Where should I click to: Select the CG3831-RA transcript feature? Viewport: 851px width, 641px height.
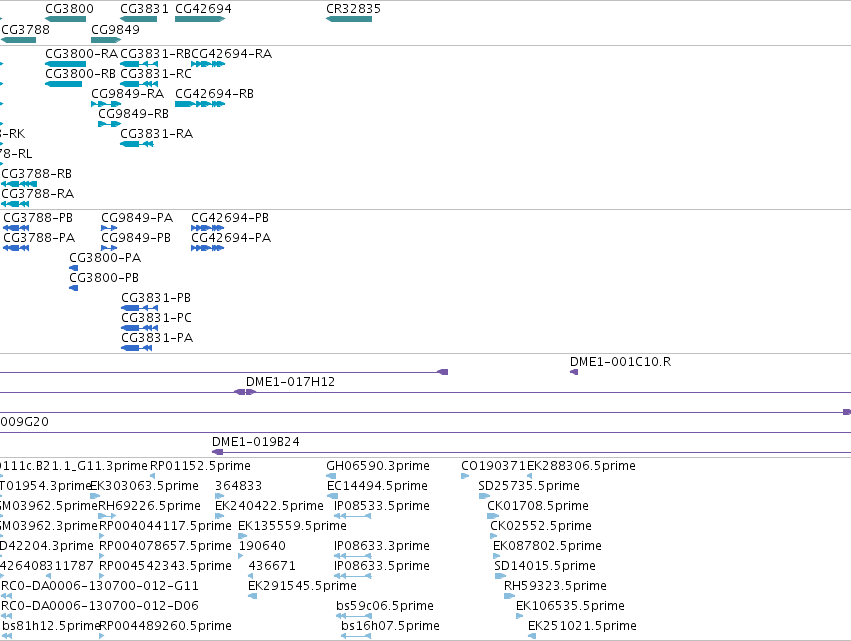137,144
